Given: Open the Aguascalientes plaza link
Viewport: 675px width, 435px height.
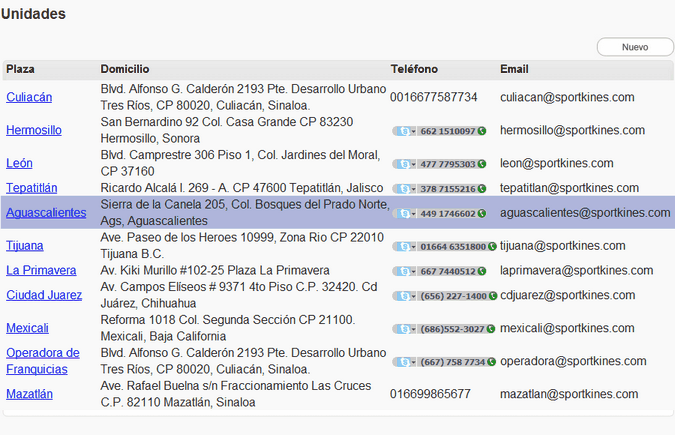Looking at the screenshot, I should click(46, 213).
